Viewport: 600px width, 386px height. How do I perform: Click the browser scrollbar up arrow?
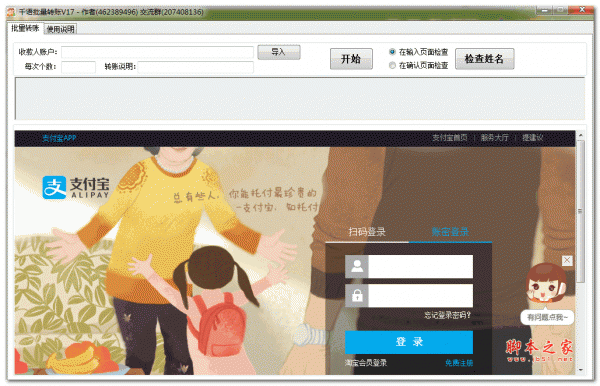point(580,135)
